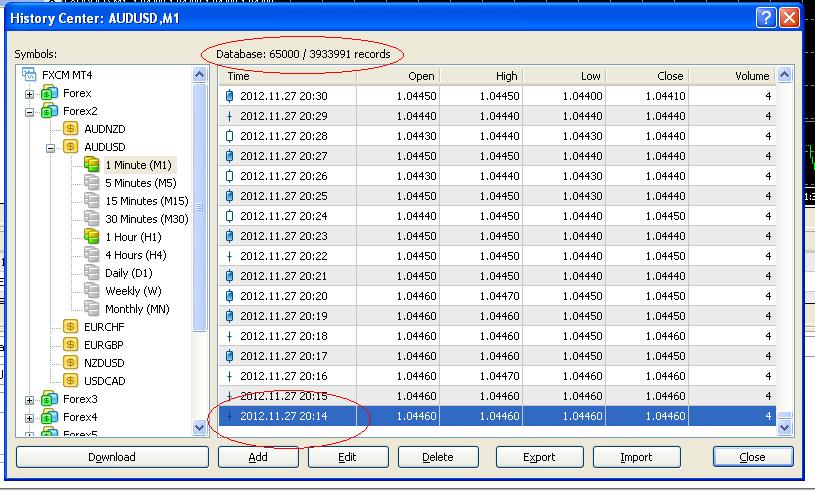Sort by the Close column header
This screenshot has height=491, width=815.
pos(648,76)
